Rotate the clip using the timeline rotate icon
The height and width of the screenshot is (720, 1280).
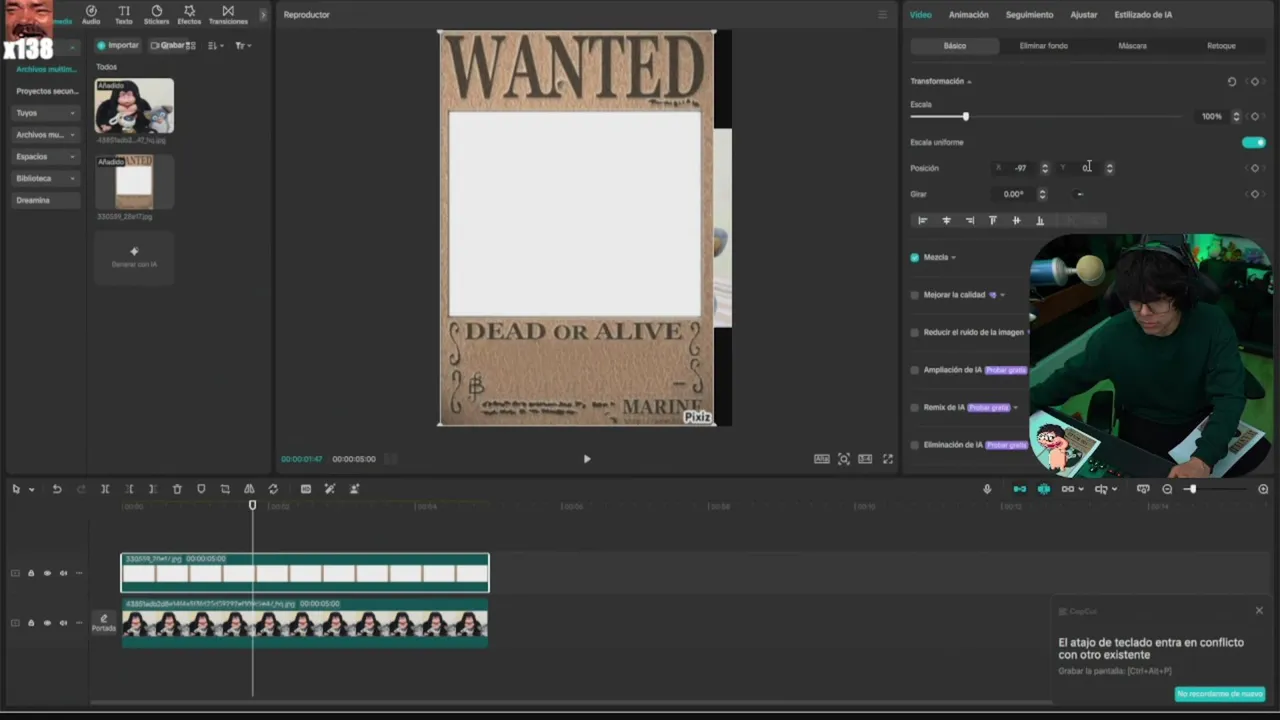pos(273,489)
